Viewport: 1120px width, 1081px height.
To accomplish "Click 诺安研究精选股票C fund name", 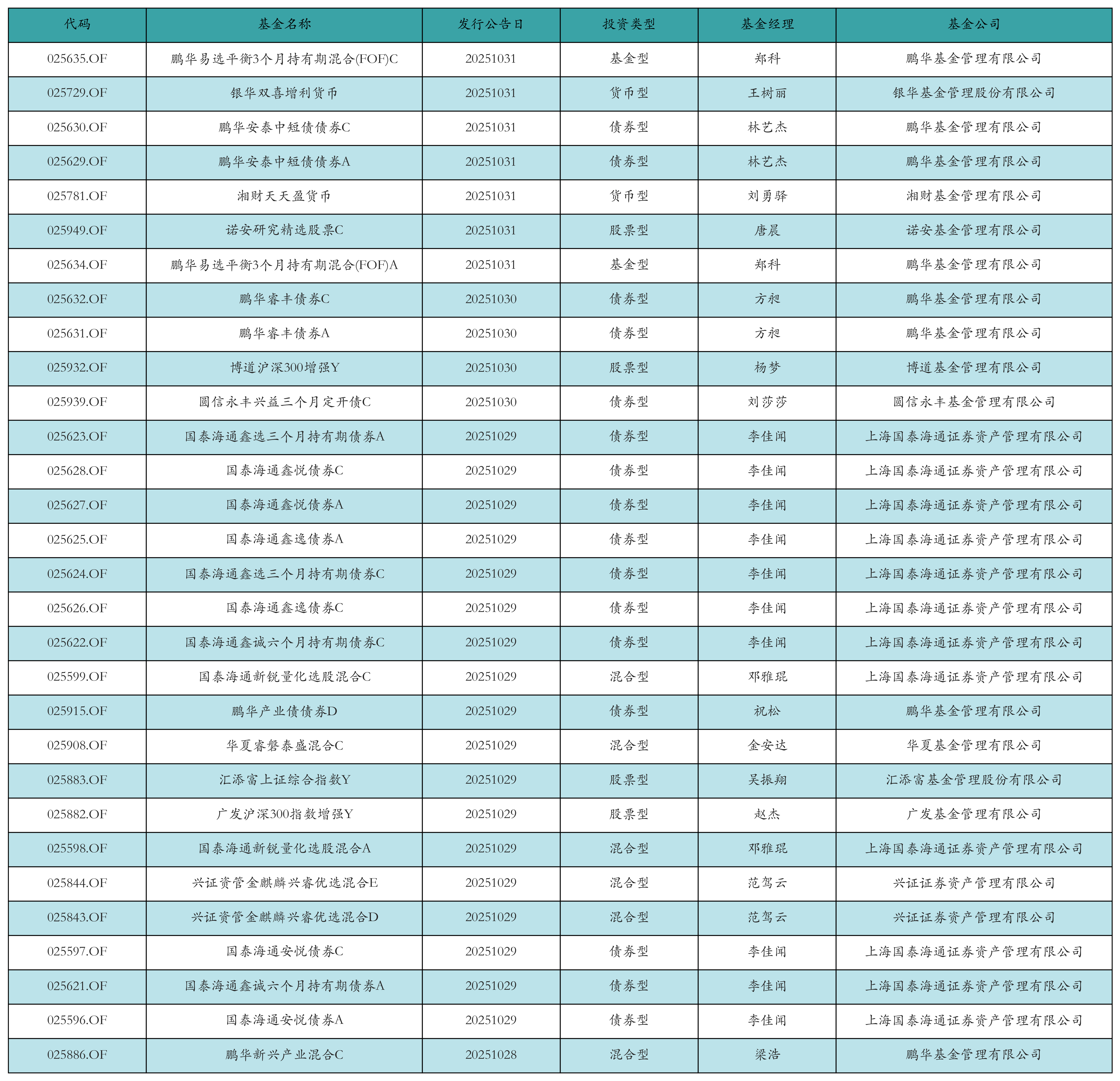I will click(284, 230).
